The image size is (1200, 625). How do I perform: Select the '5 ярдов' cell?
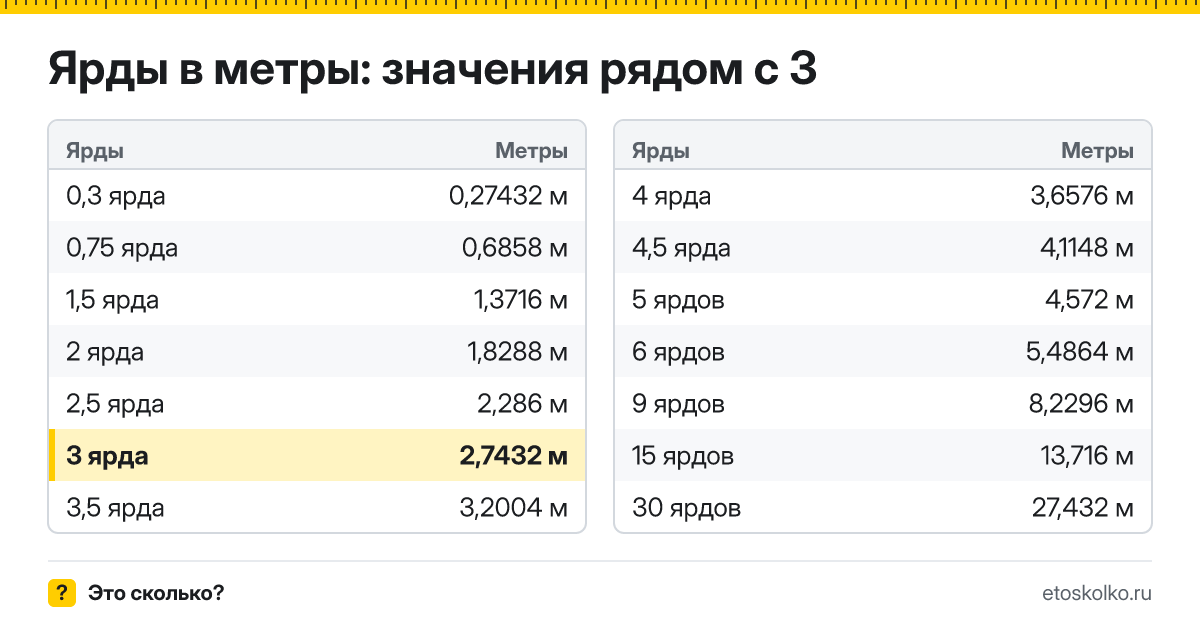[x=679, y=300]
